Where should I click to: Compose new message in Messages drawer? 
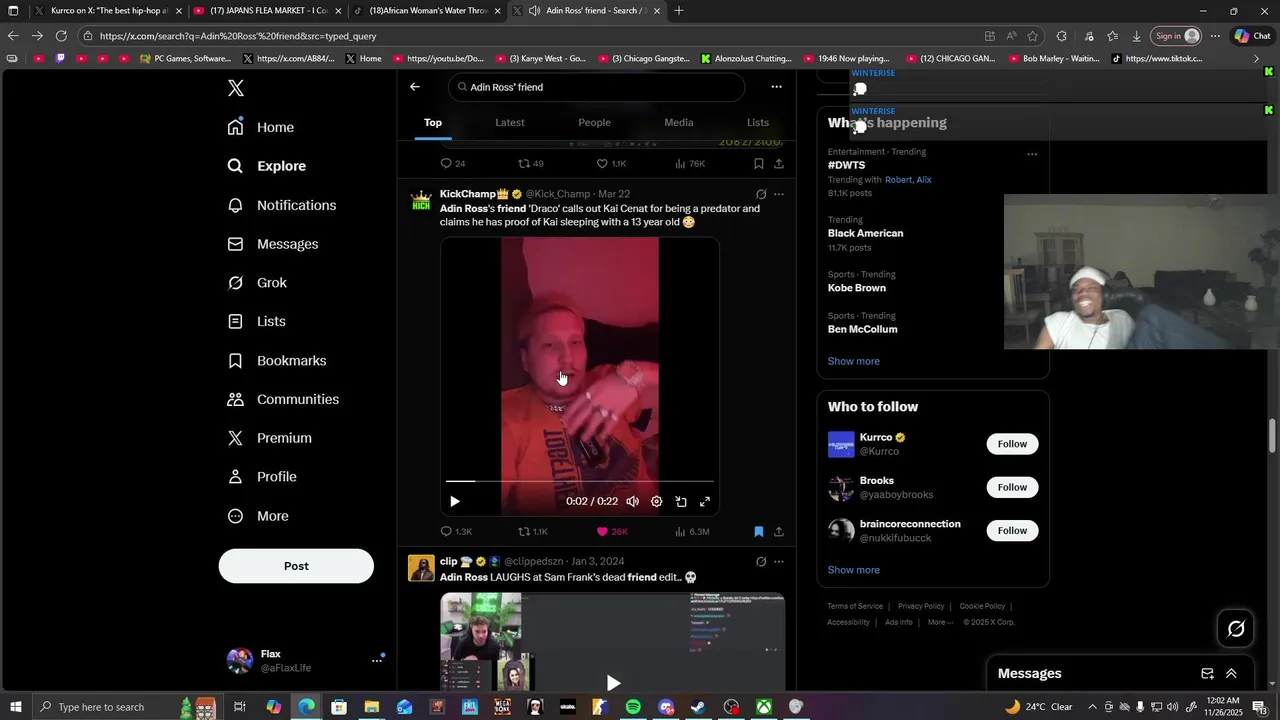[x=1207, y=674]
